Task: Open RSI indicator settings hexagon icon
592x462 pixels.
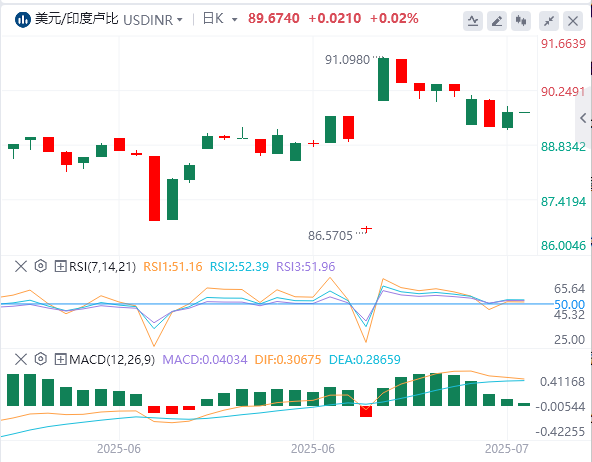Action: 40,266
